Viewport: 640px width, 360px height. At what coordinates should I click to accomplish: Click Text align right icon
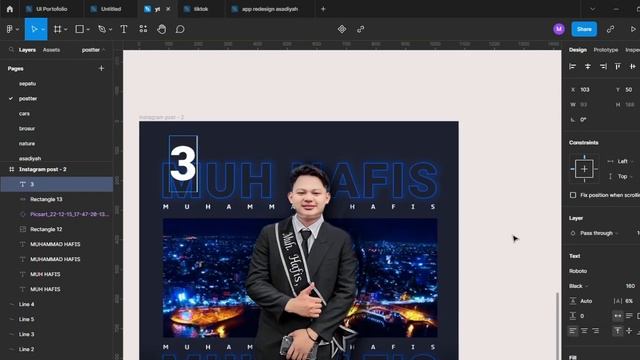(596, 331)
